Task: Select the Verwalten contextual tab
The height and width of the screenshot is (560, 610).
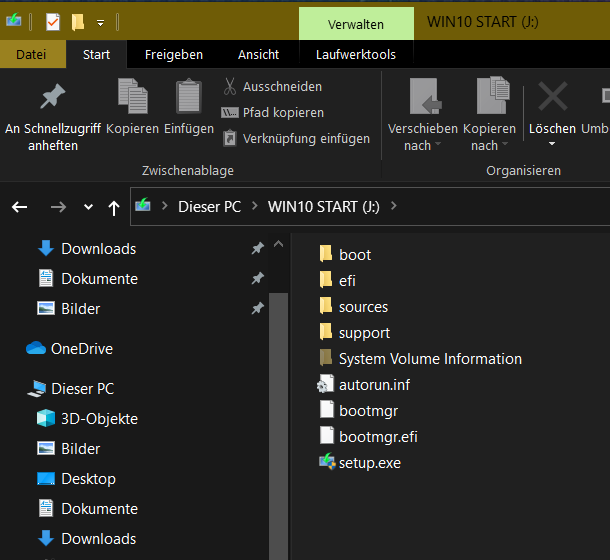Action: coord(356,24)
